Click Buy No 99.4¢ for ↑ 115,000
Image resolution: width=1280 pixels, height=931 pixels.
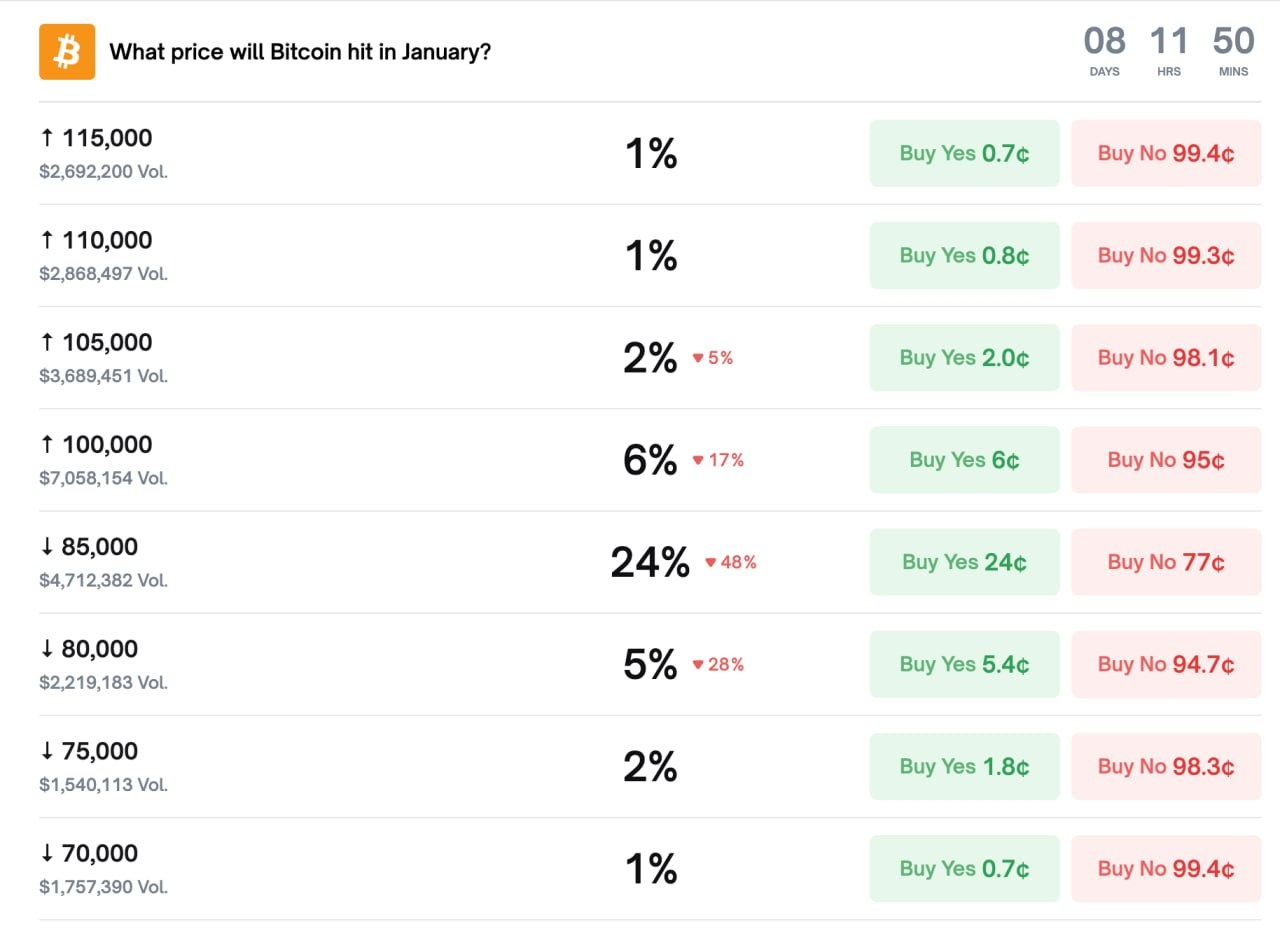pos(1166,153)
